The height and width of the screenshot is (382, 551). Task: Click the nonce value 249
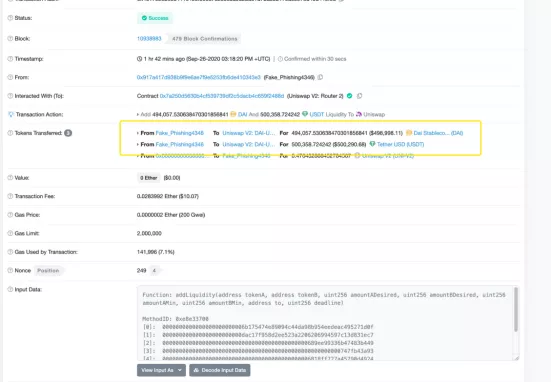[x=141, y=271]
